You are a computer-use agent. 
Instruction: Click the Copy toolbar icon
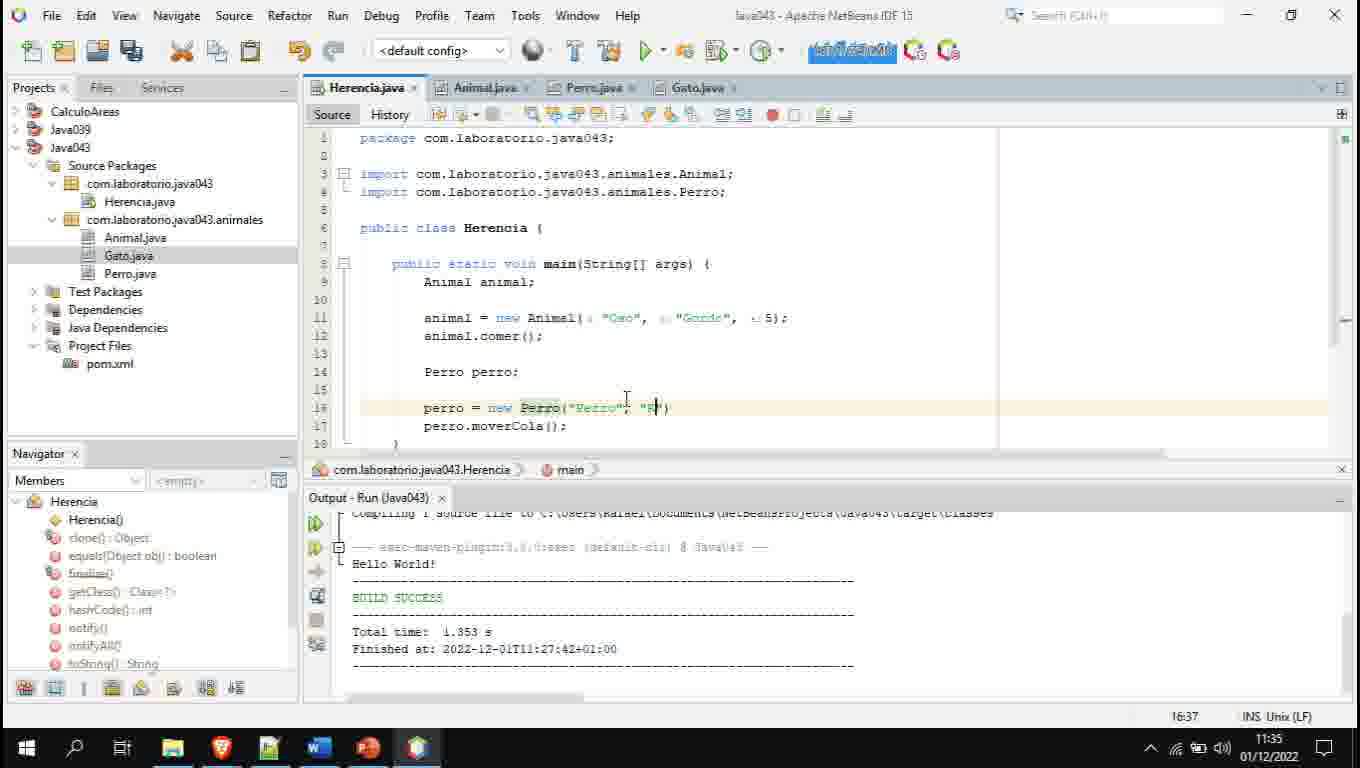(x=216, y=51)
